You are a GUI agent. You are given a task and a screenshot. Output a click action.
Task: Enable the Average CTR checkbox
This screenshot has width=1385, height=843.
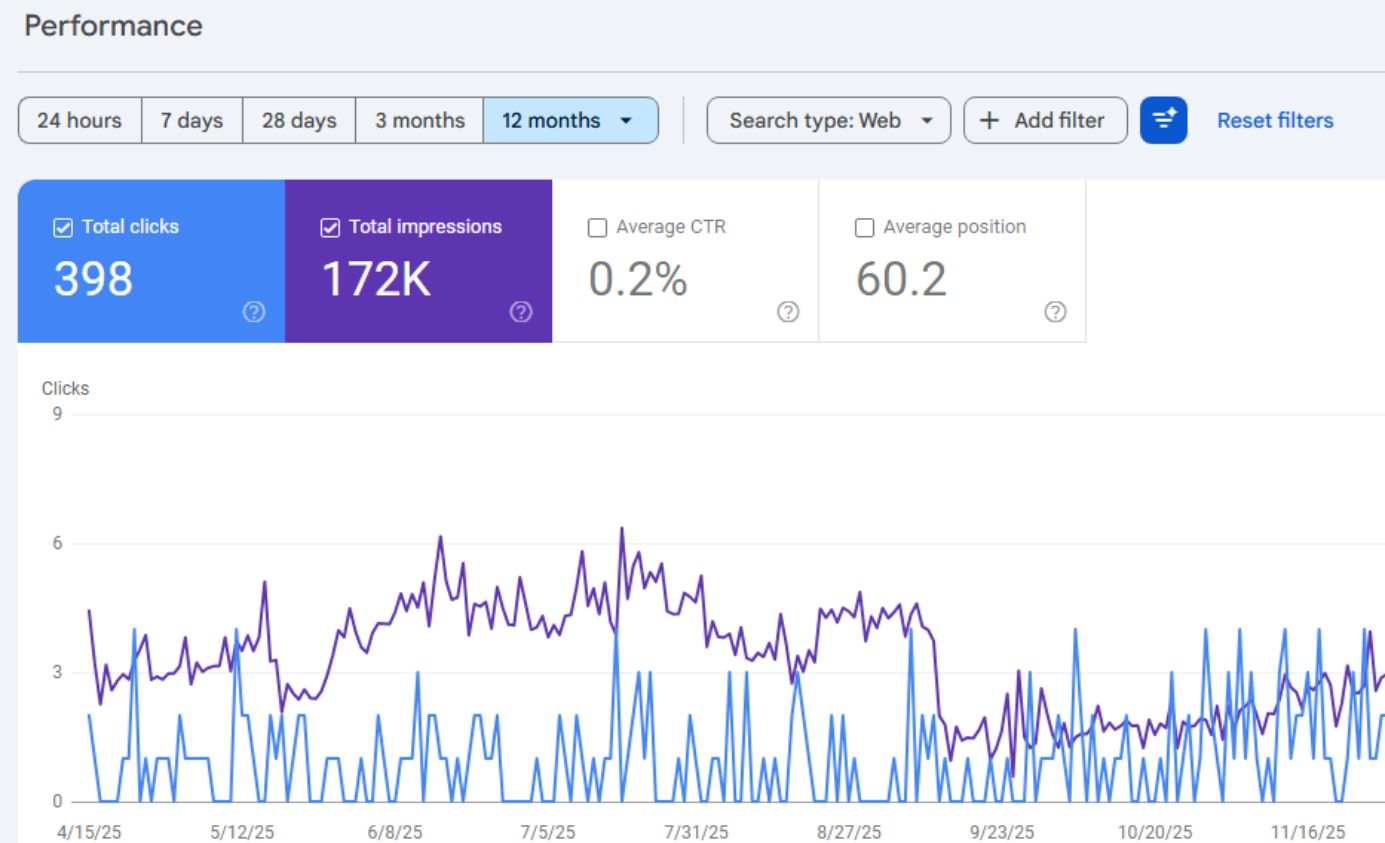(x=597, y=228)
